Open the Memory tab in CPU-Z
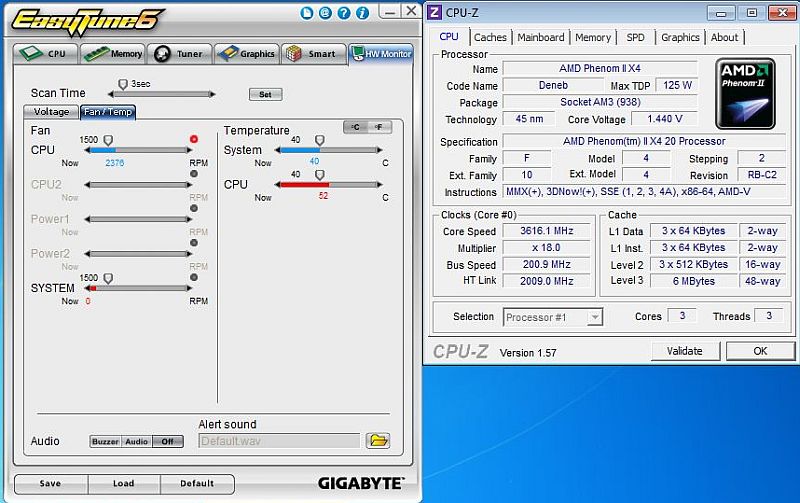The image size is (800, 503). tap(593, 37)
